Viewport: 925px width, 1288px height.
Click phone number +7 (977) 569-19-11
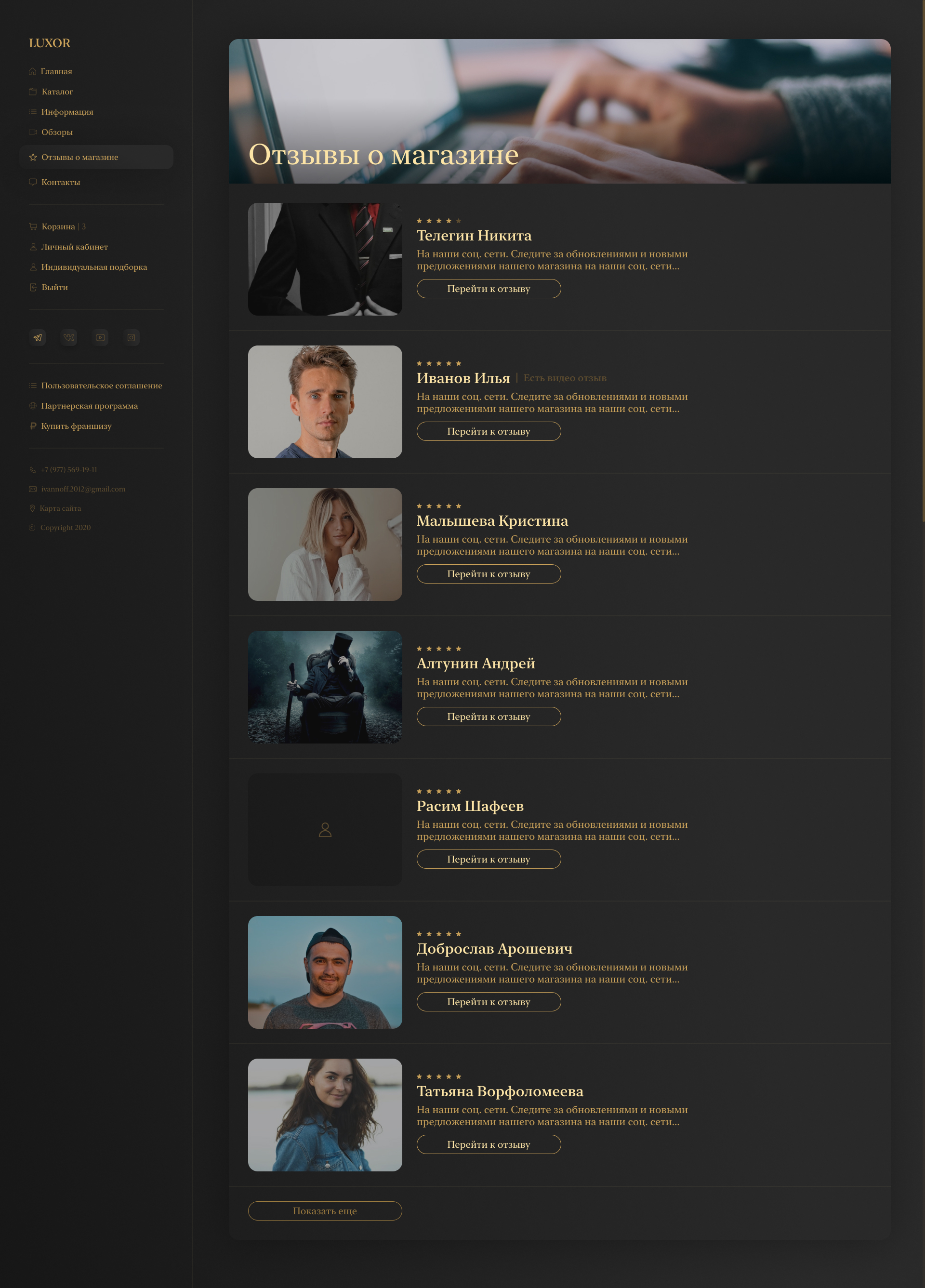point(69,470)
